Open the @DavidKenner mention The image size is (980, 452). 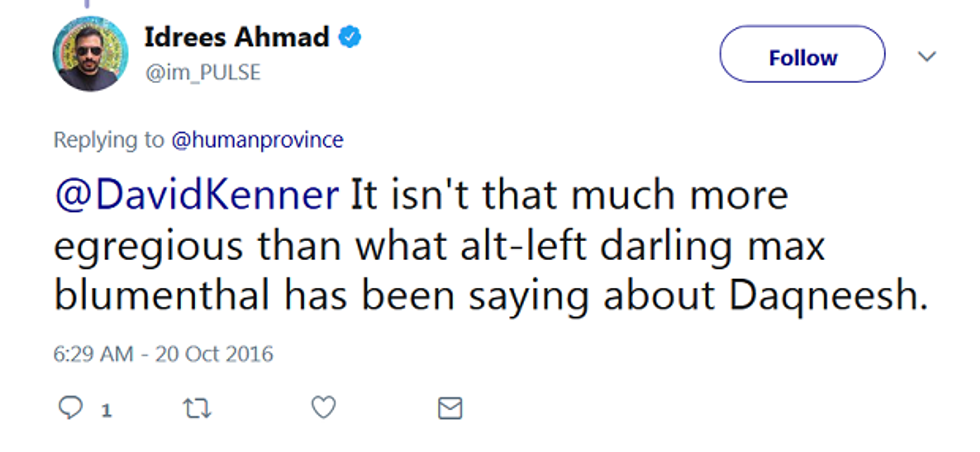tap(196, 195)
